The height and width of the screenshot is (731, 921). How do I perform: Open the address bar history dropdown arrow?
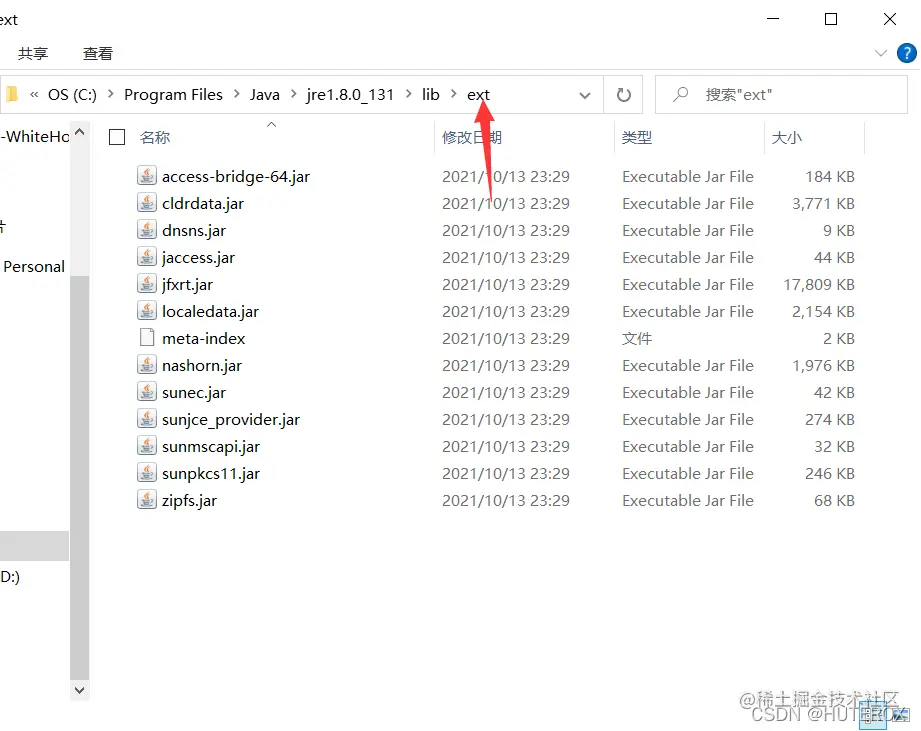[584, 94]
